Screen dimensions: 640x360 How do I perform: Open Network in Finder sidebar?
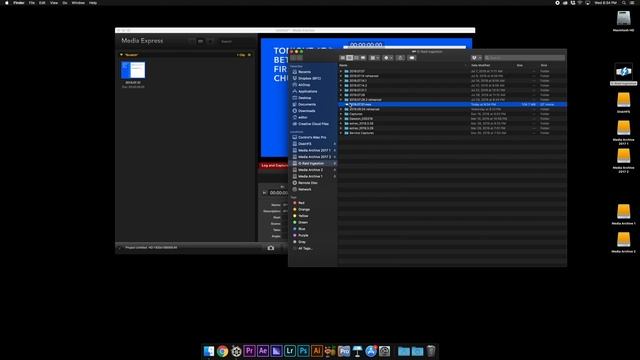pos(304,190)
